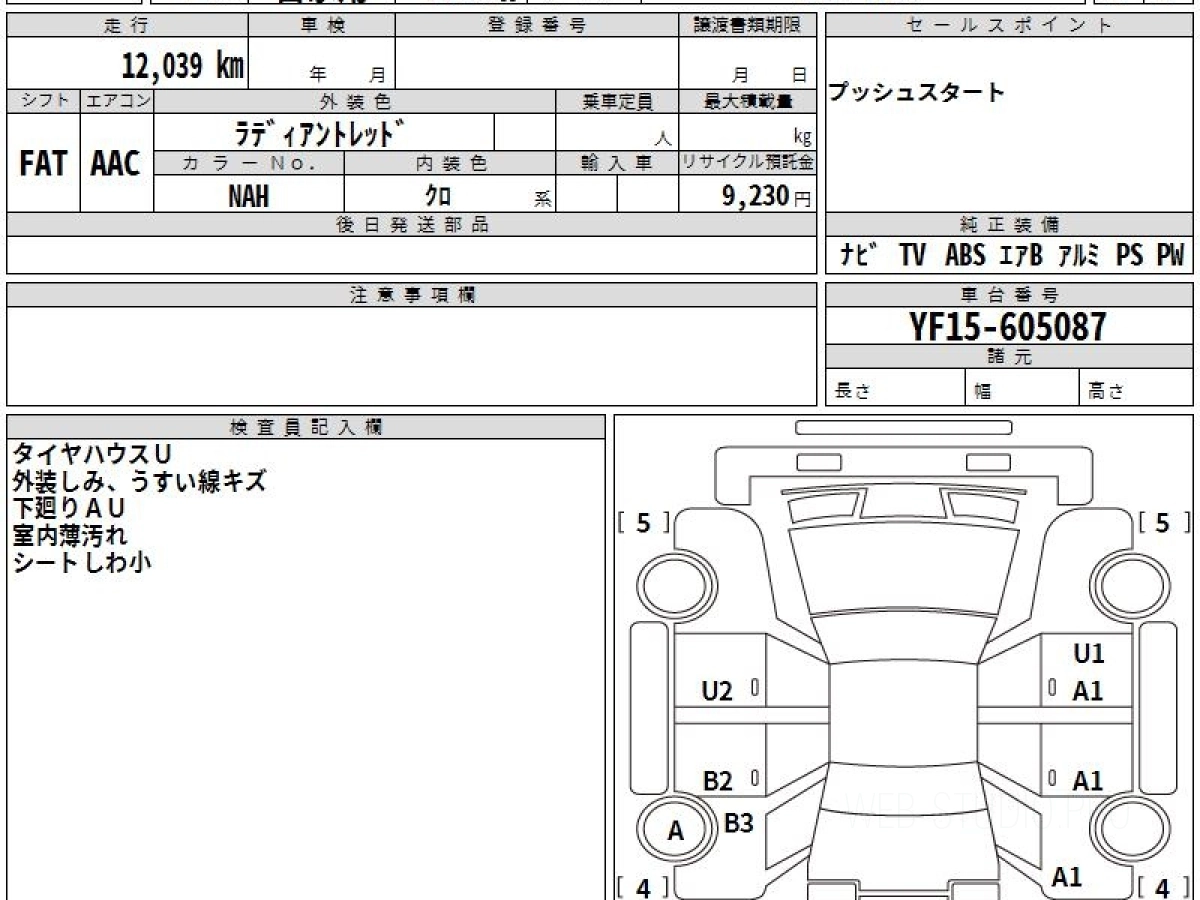Select the アルミ equipment item
The image size is (1200, 900).
click(x=1078, y=255)
